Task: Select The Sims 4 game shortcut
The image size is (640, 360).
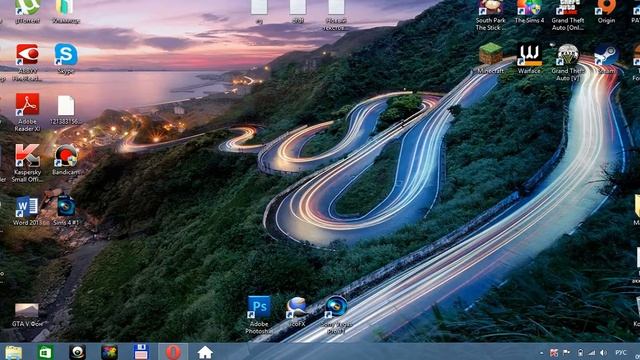Action: (x=529, y=12)
